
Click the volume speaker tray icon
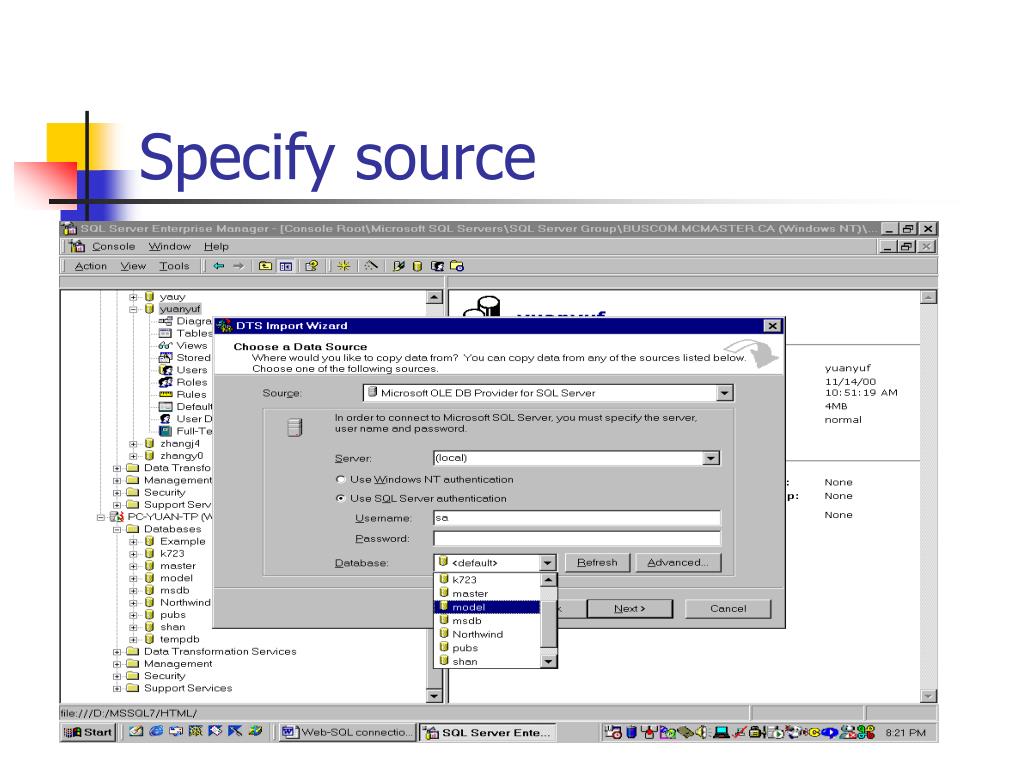702,732
